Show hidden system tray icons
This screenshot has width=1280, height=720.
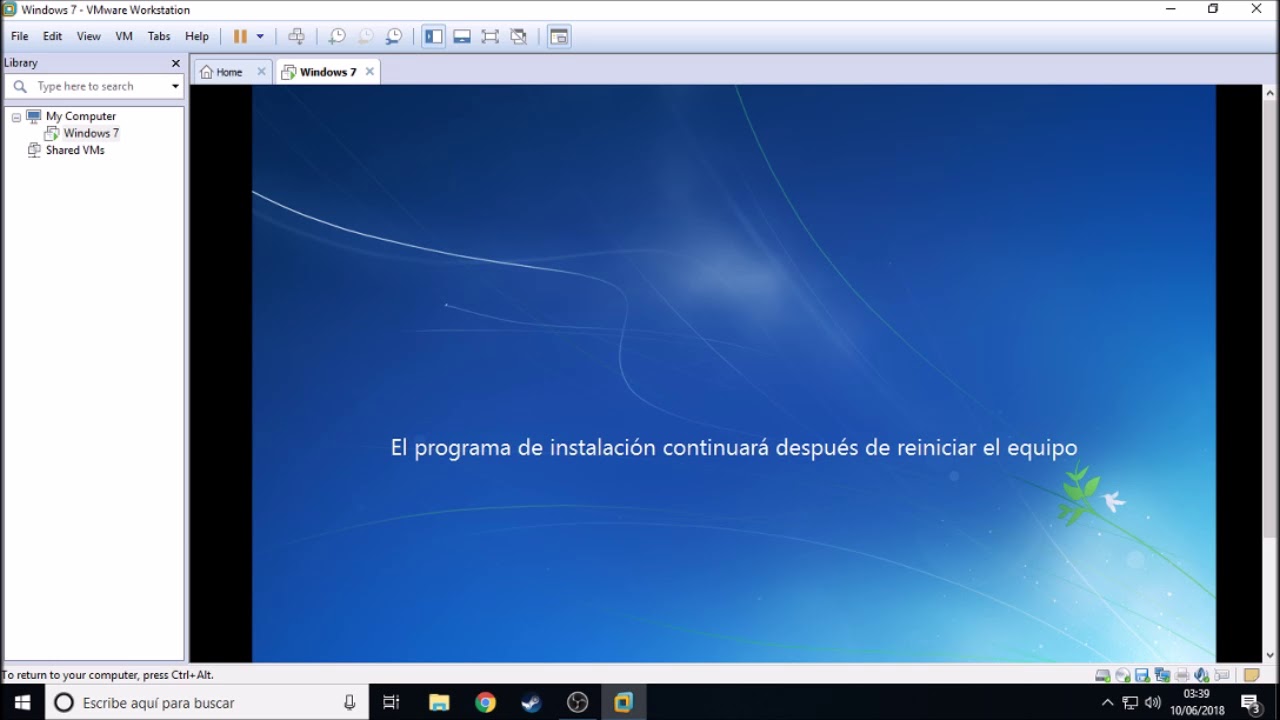pyautogui.click(x=1107, y=703)
